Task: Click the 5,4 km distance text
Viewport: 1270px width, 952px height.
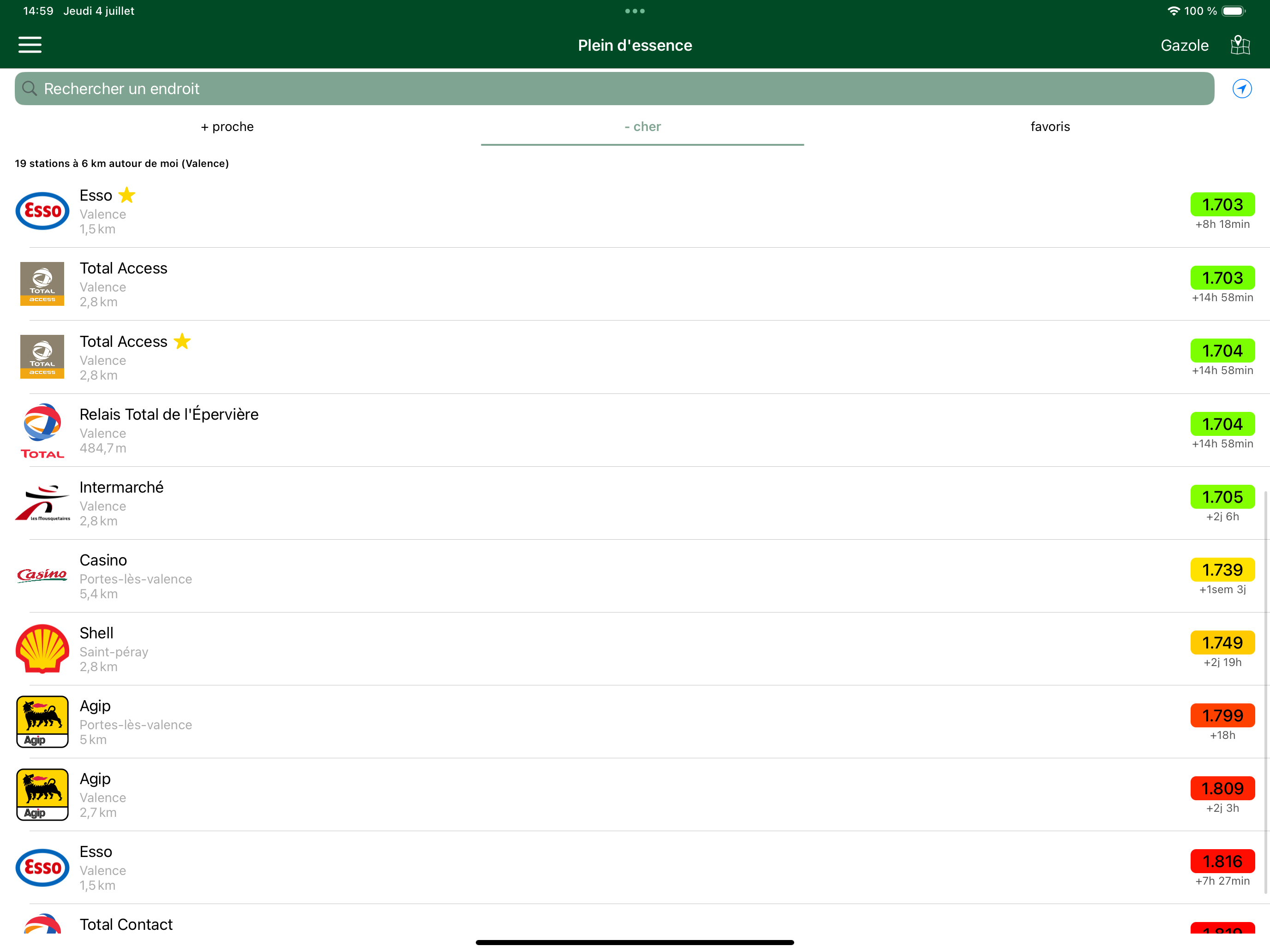Action: point(98,594)
